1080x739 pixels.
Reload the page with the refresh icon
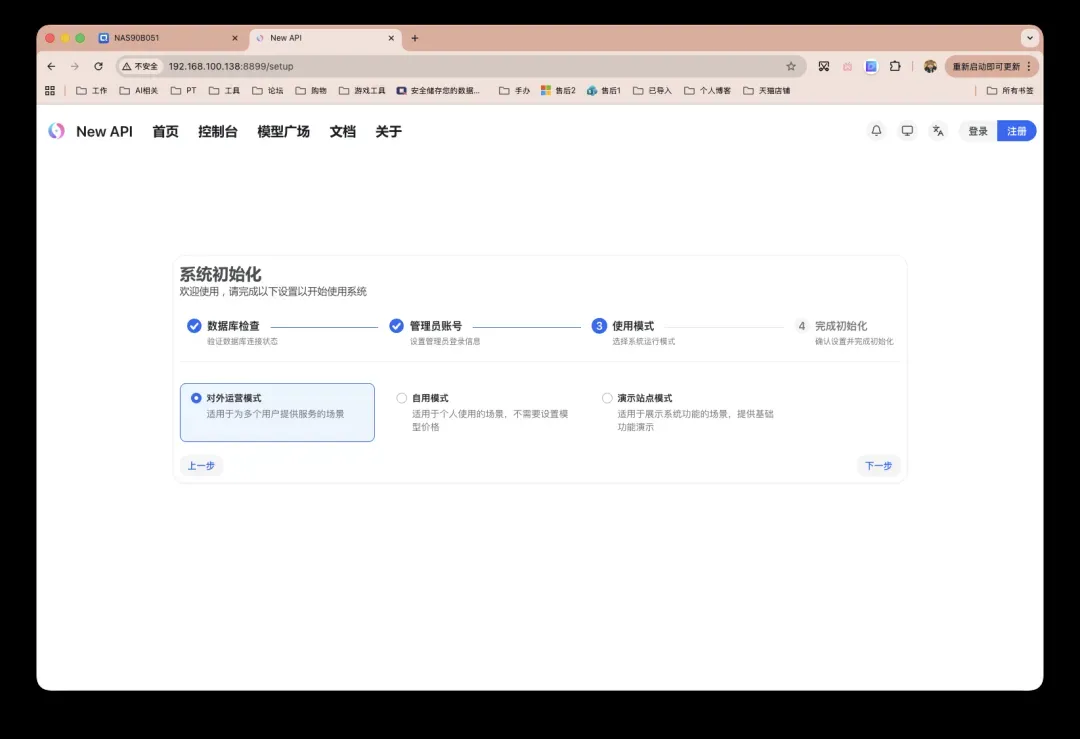point(98,66)
